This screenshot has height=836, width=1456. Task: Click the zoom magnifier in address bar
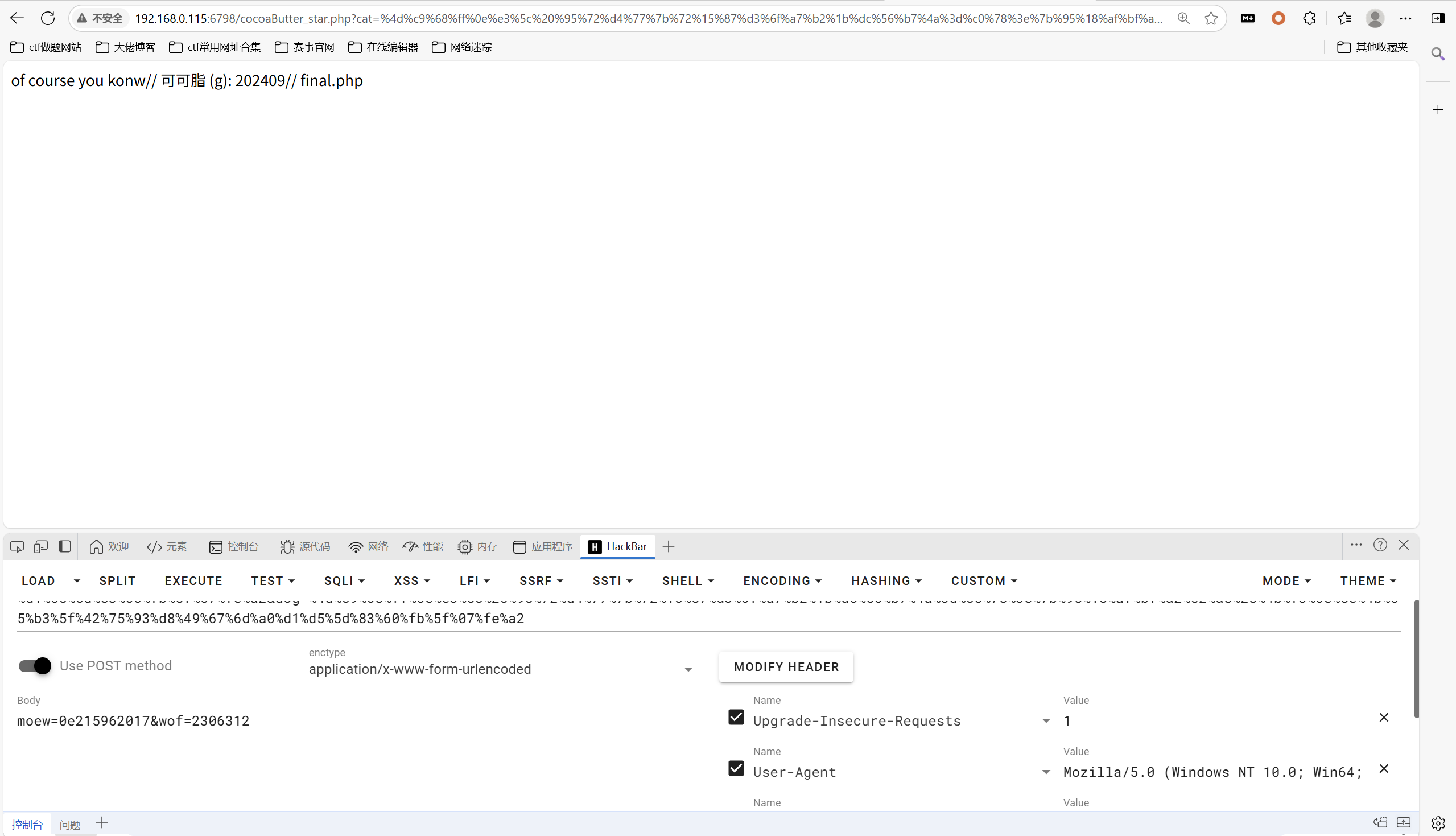pos(1183,18)
